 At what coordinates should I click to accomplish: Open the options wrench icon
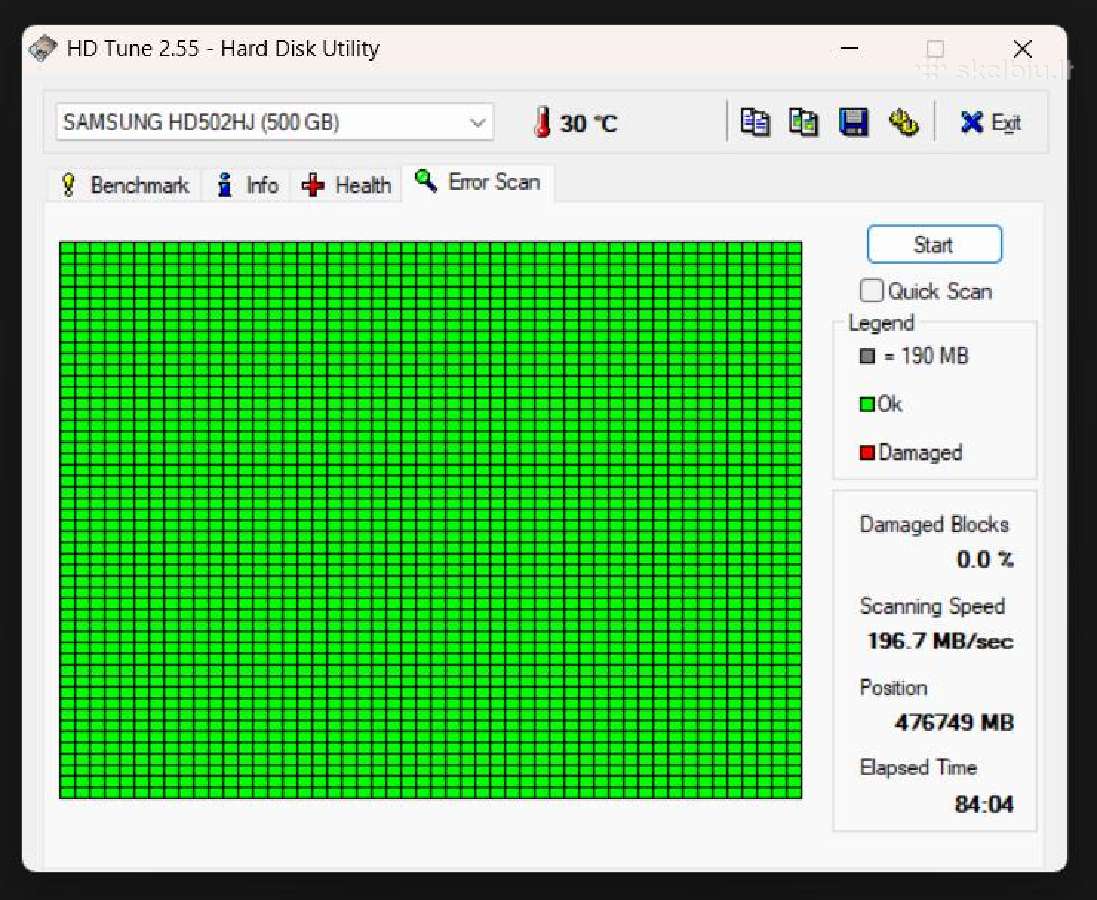[903, 122]
